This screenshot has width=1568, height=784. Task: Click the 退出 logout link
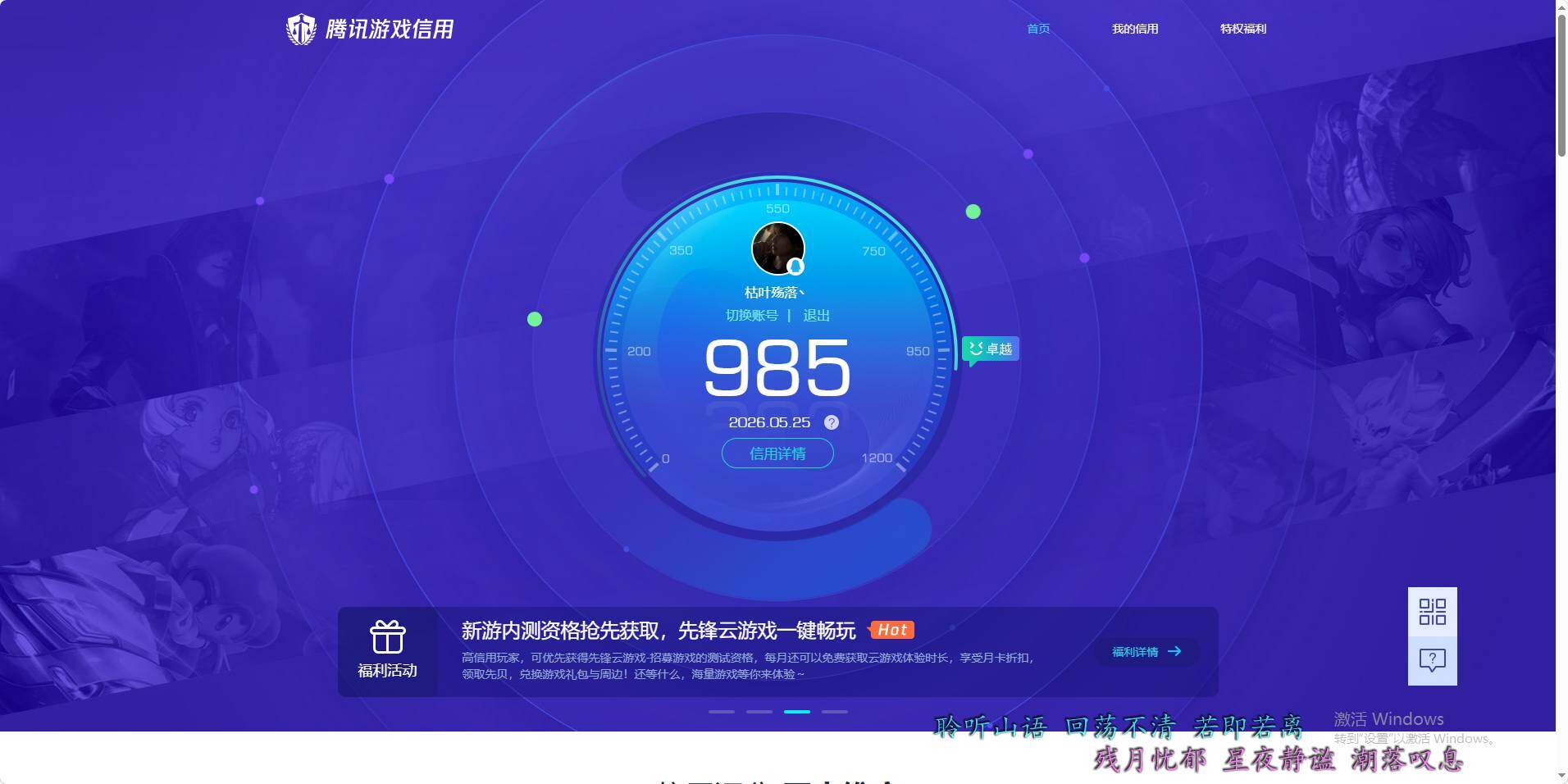[816, 316]
